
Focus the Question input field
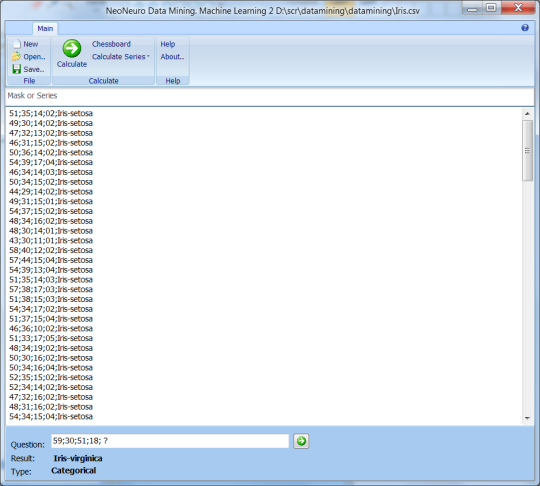[x=170, y=441]
